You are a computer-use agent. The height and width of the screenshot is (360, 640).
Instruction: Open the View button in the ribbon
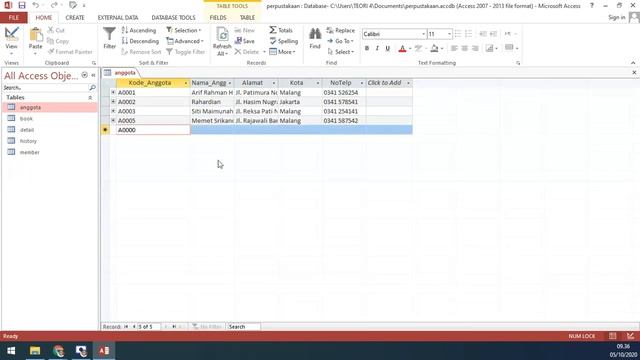11,41
